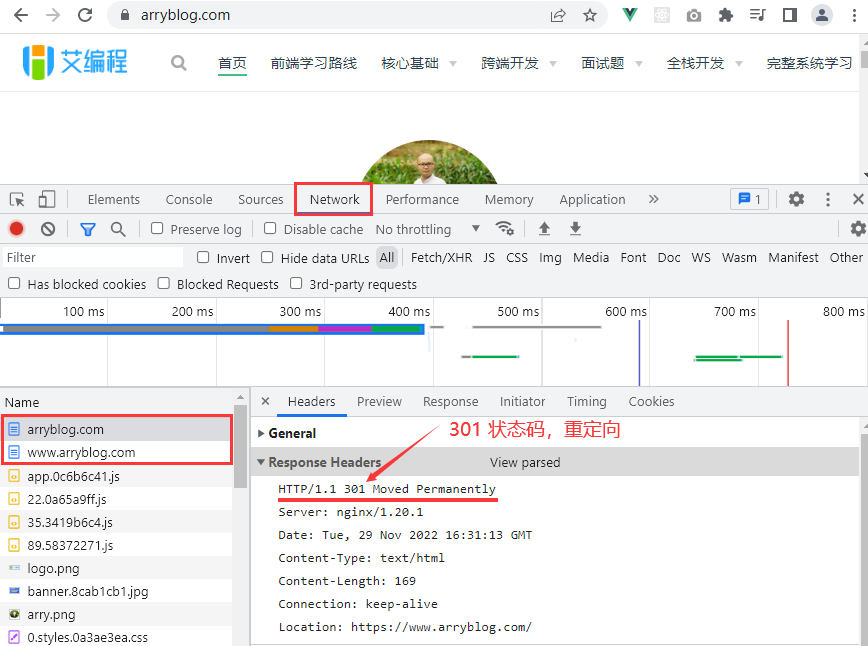Expand the General section
This screenshot has height=646, width=868.
pos(261,433)
